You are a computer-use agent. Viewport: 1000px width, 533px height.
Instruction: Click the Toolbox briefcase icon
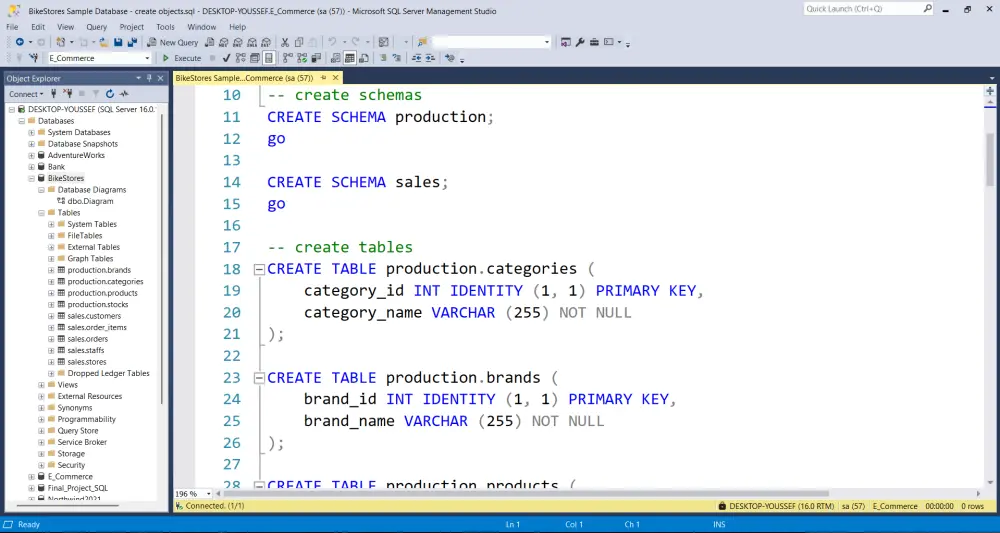(x=594, y=42)
